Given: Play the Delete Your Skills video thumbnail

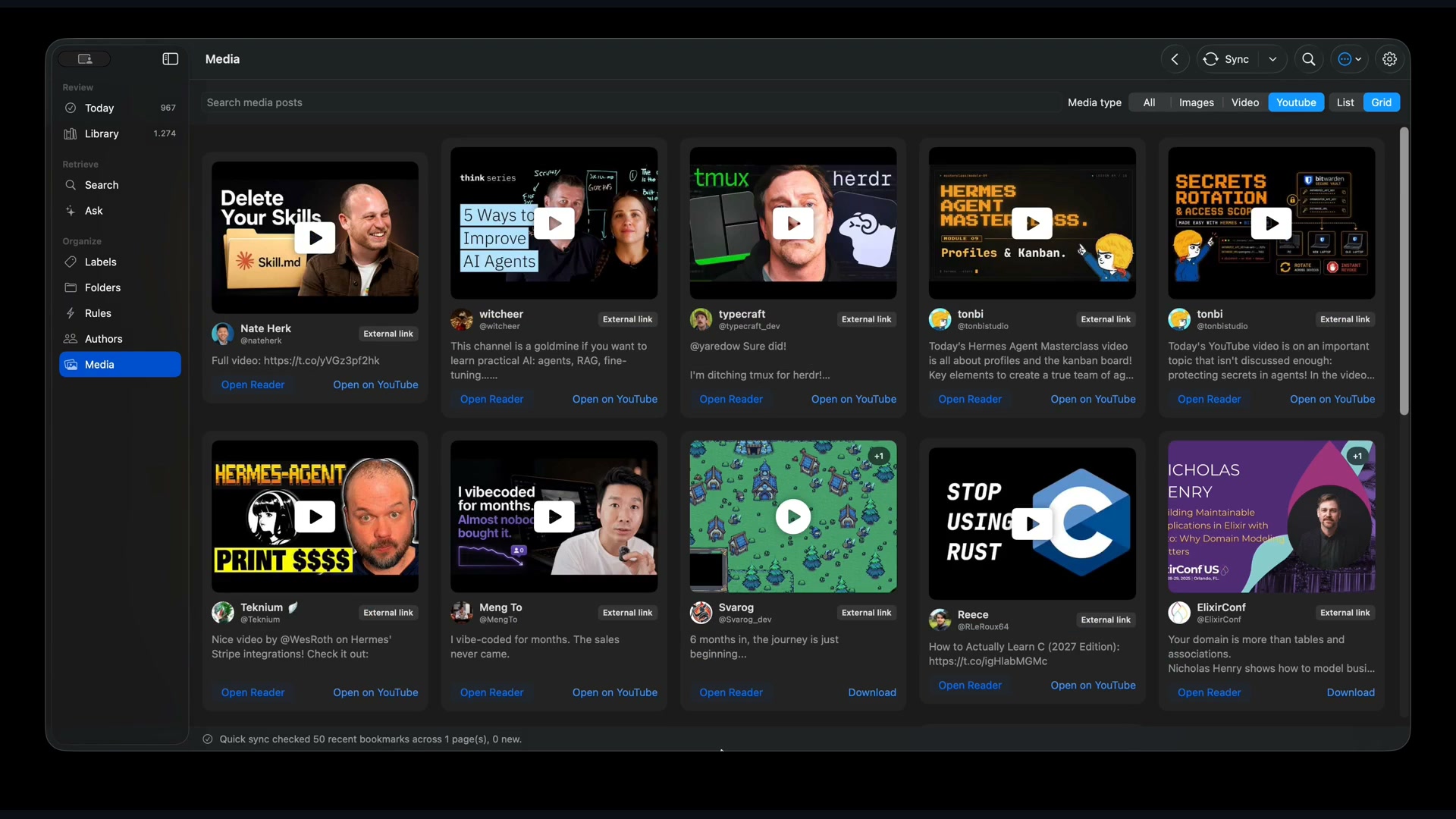Looking at the screenshot, I should 315,238.
